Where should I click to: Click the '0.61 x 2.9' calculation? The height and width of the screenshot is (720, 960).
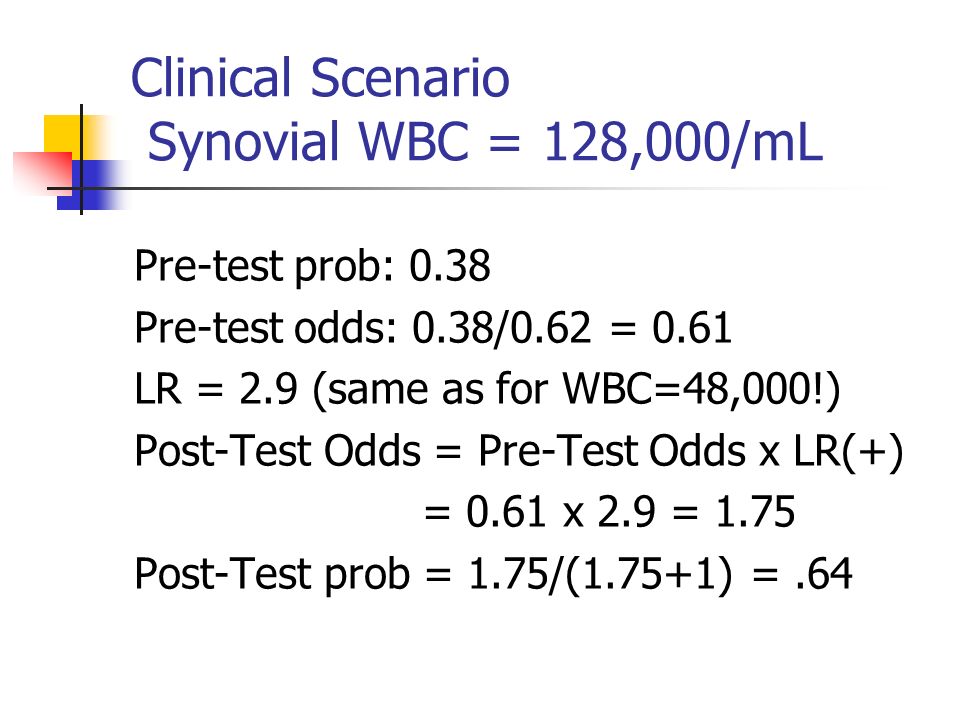[561, 512]
